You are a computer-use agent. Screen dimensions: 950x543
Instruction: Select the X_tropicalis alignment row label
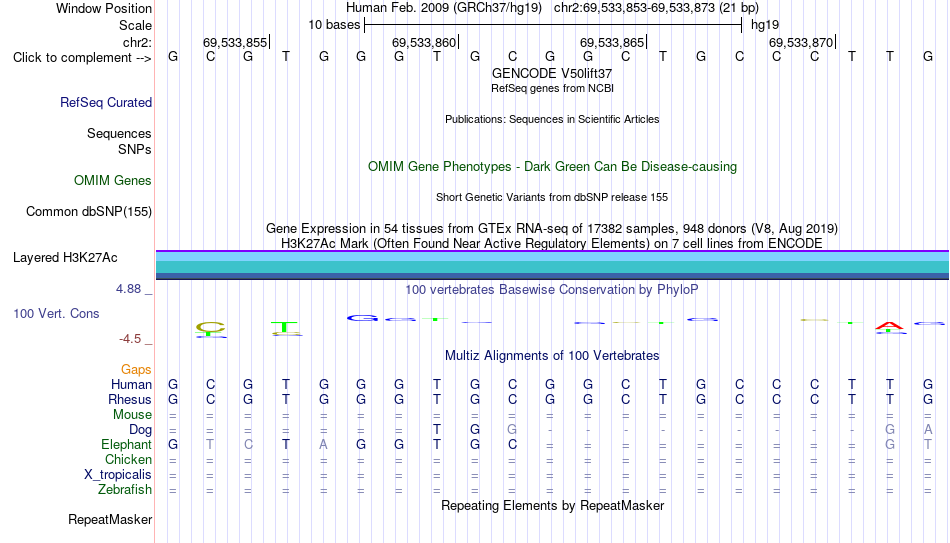[x=118, y=475]
